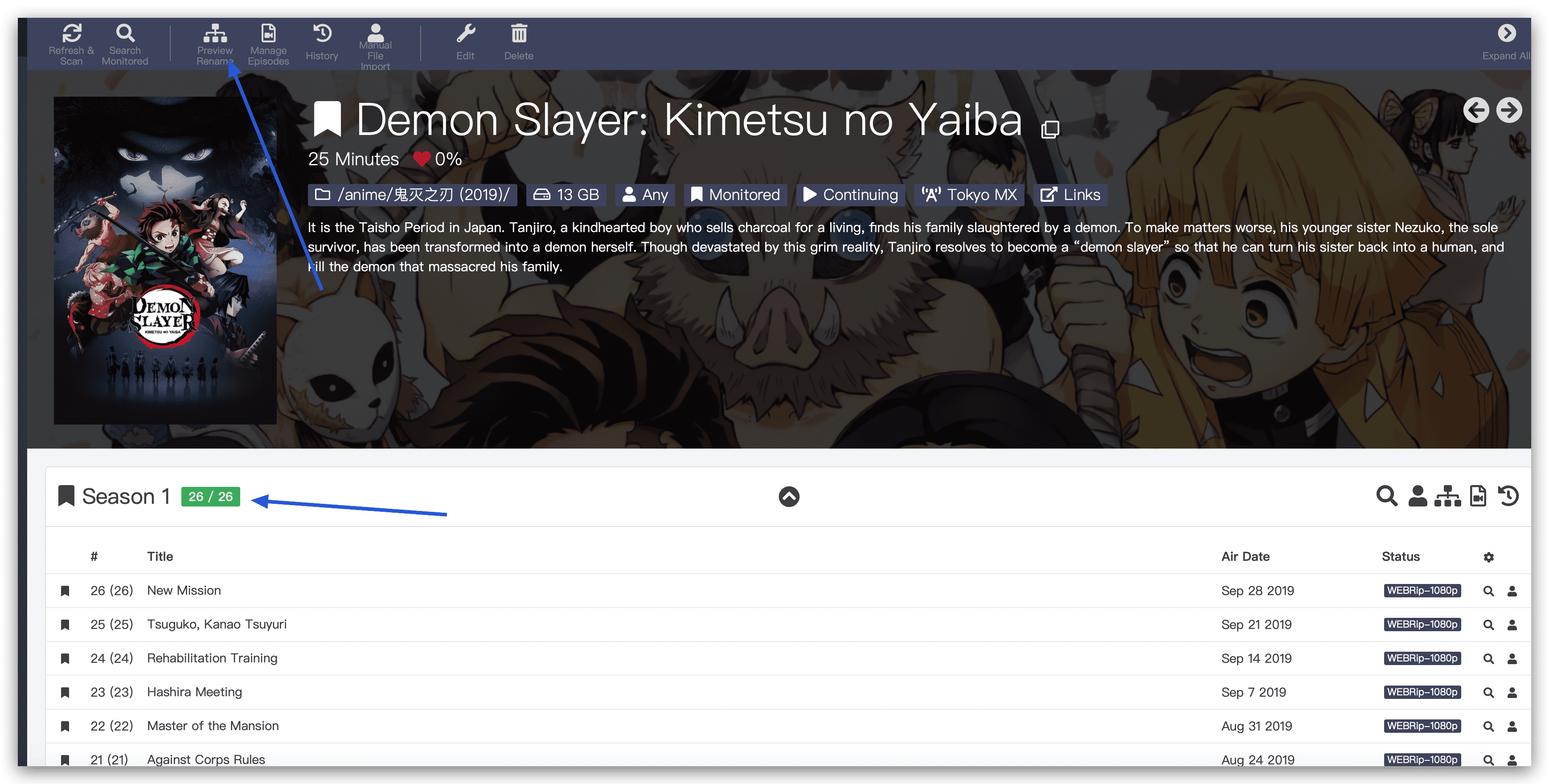Open Season 1 history icon
Viewport: 1549px width, 784px height.
click(x=1508, y=496)
